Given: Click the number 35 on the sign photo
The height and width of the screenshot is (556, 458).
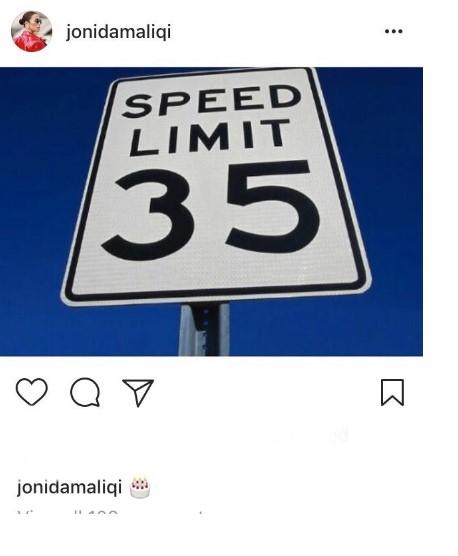Looking at the screenshot, I should [212, 209].
